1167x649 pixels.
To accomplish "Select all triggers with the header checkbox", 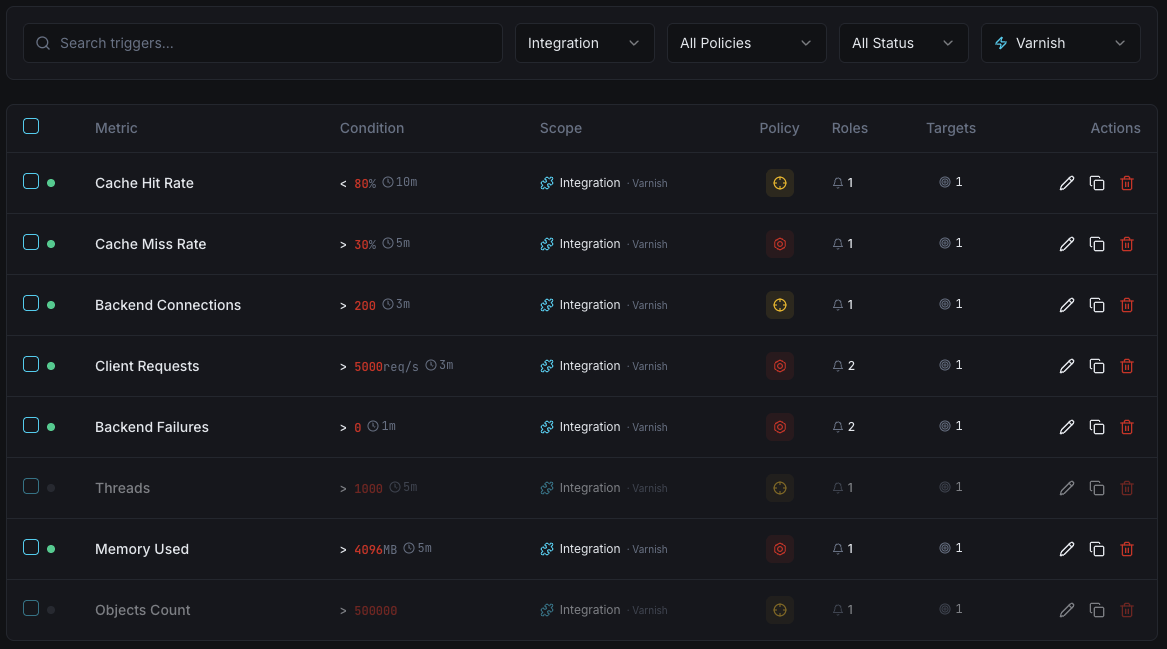I will (x=31, y=126).
